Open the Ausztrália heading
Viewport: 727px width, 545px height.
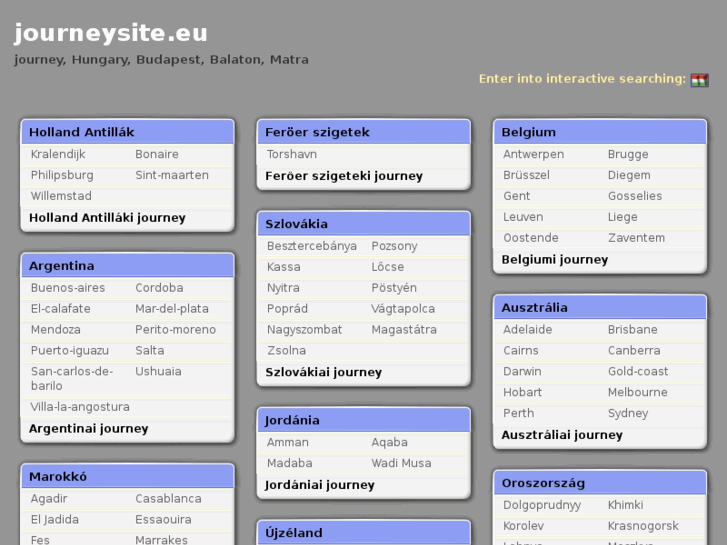pos(535,308)
